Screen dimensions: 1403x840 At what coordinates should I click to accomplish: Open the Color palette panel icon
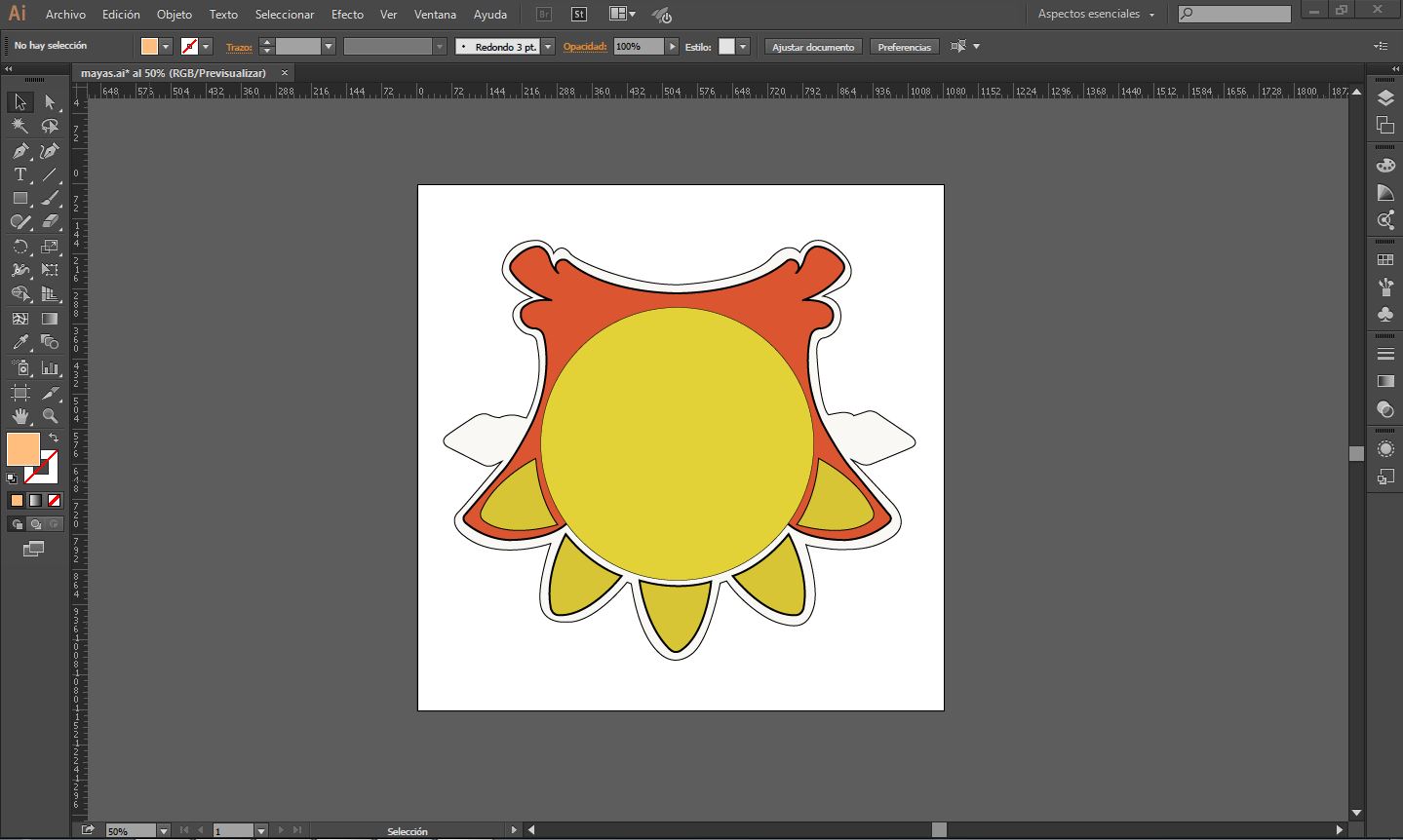[1385, 166]
